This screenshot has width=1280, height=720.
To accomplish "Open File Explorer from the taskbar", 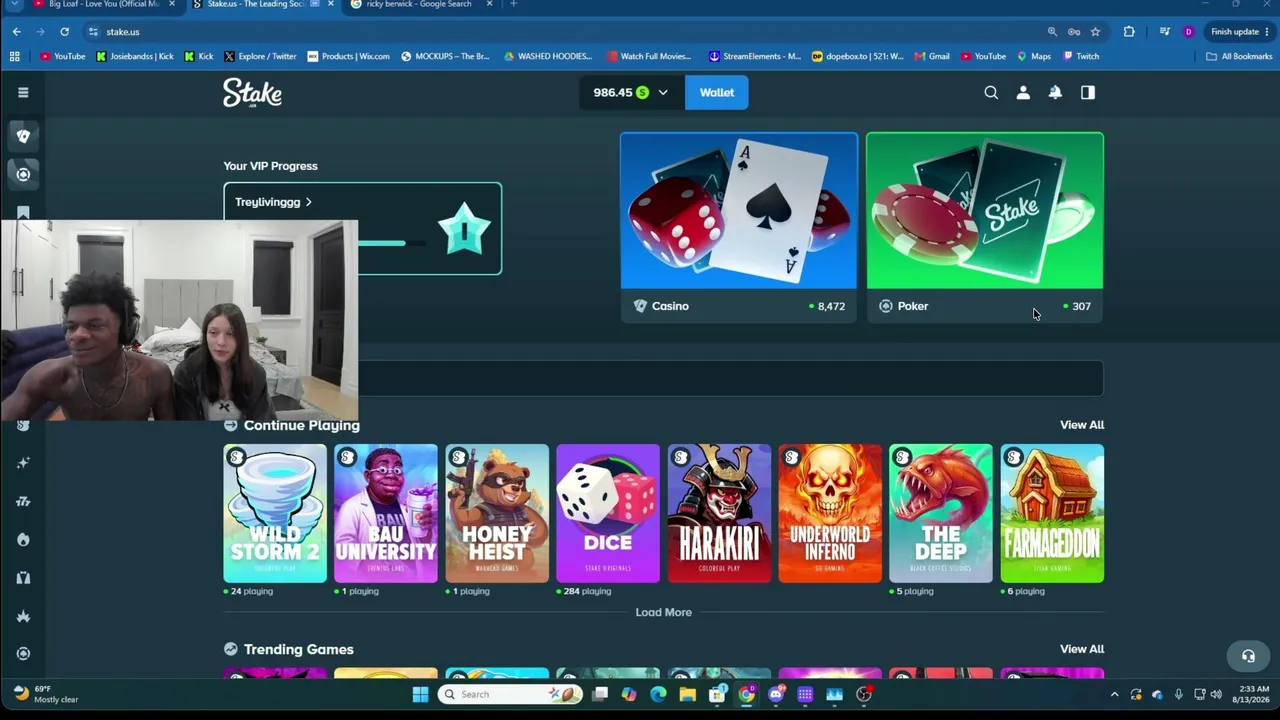I will (687, 694).
